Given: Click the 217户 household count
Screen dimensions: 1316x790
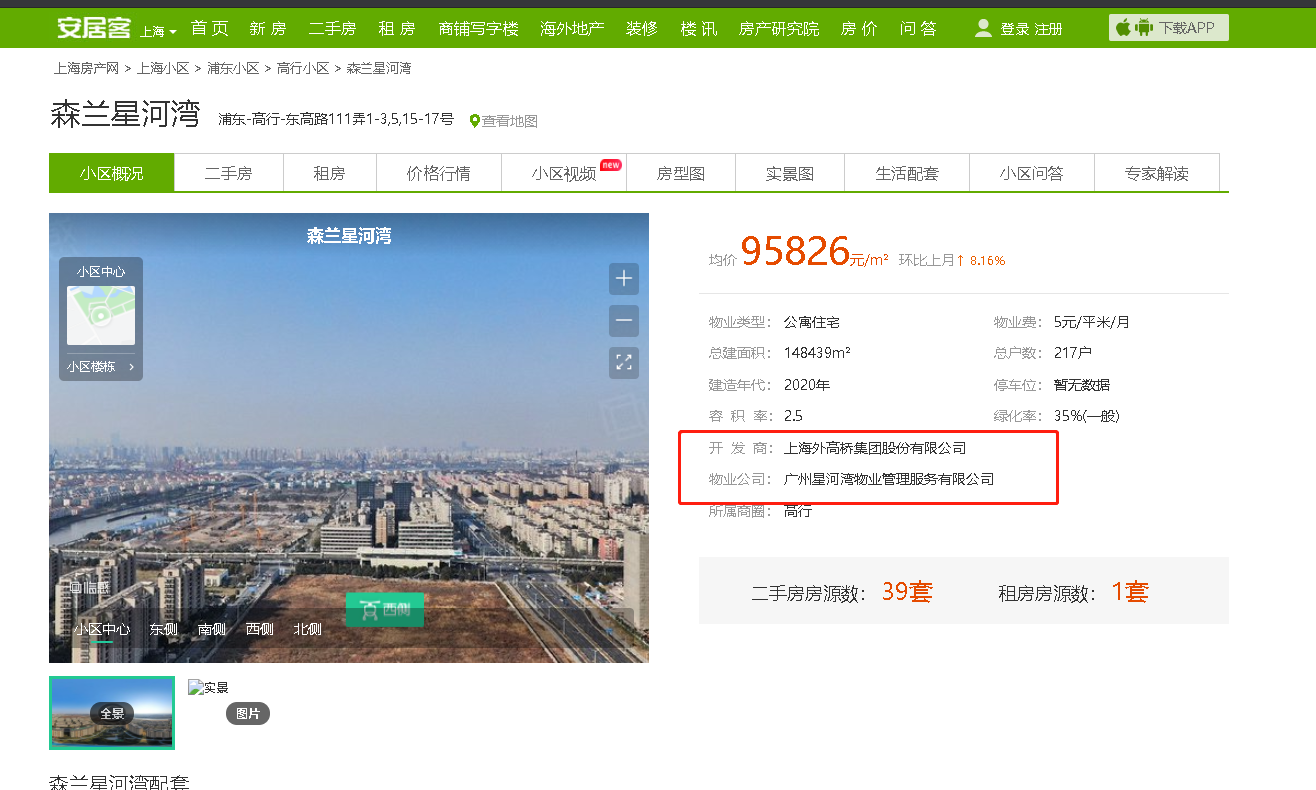Looking at the screenshot, I should click(1073, 353).
